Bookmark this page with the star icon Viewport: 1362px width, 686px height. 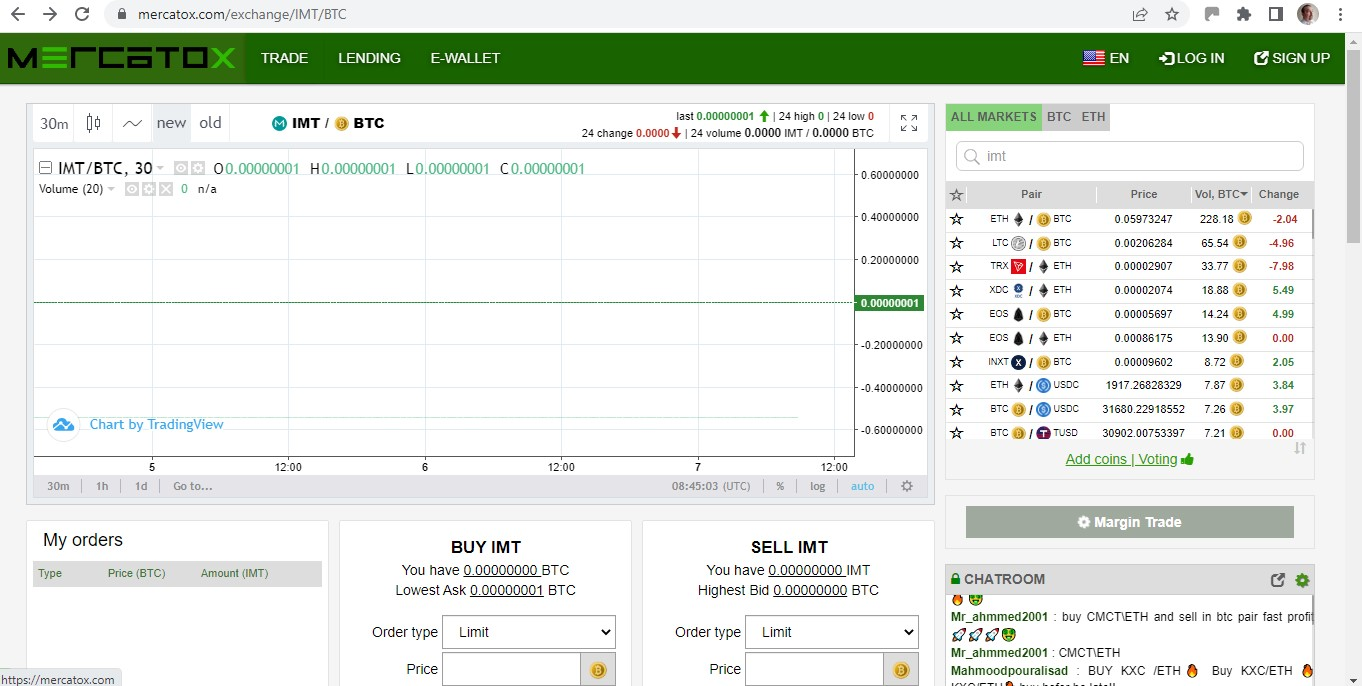tap(1172, 14)
